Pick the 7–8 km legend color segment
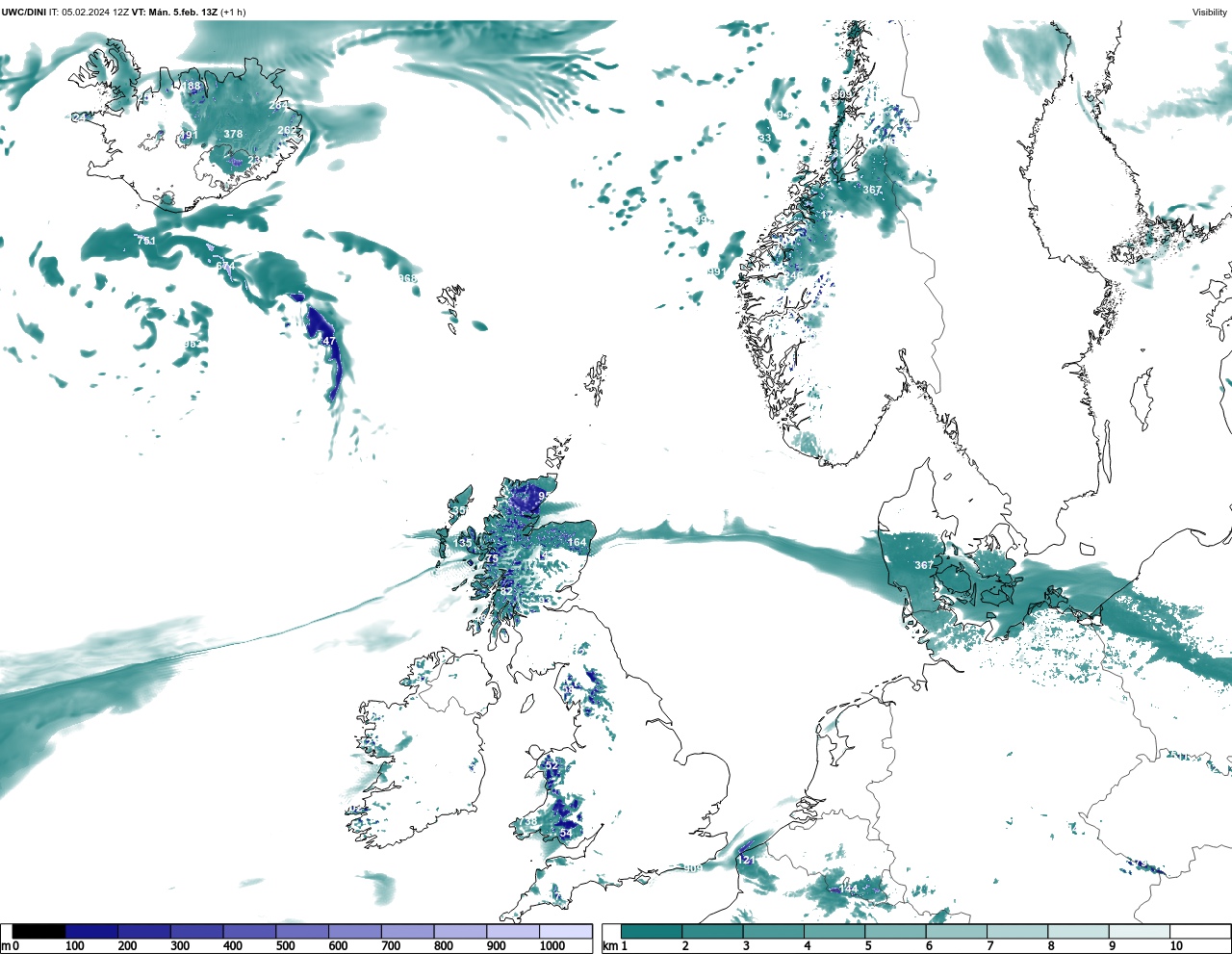This screenshot has width=1232, height=954. (1017, 932)
